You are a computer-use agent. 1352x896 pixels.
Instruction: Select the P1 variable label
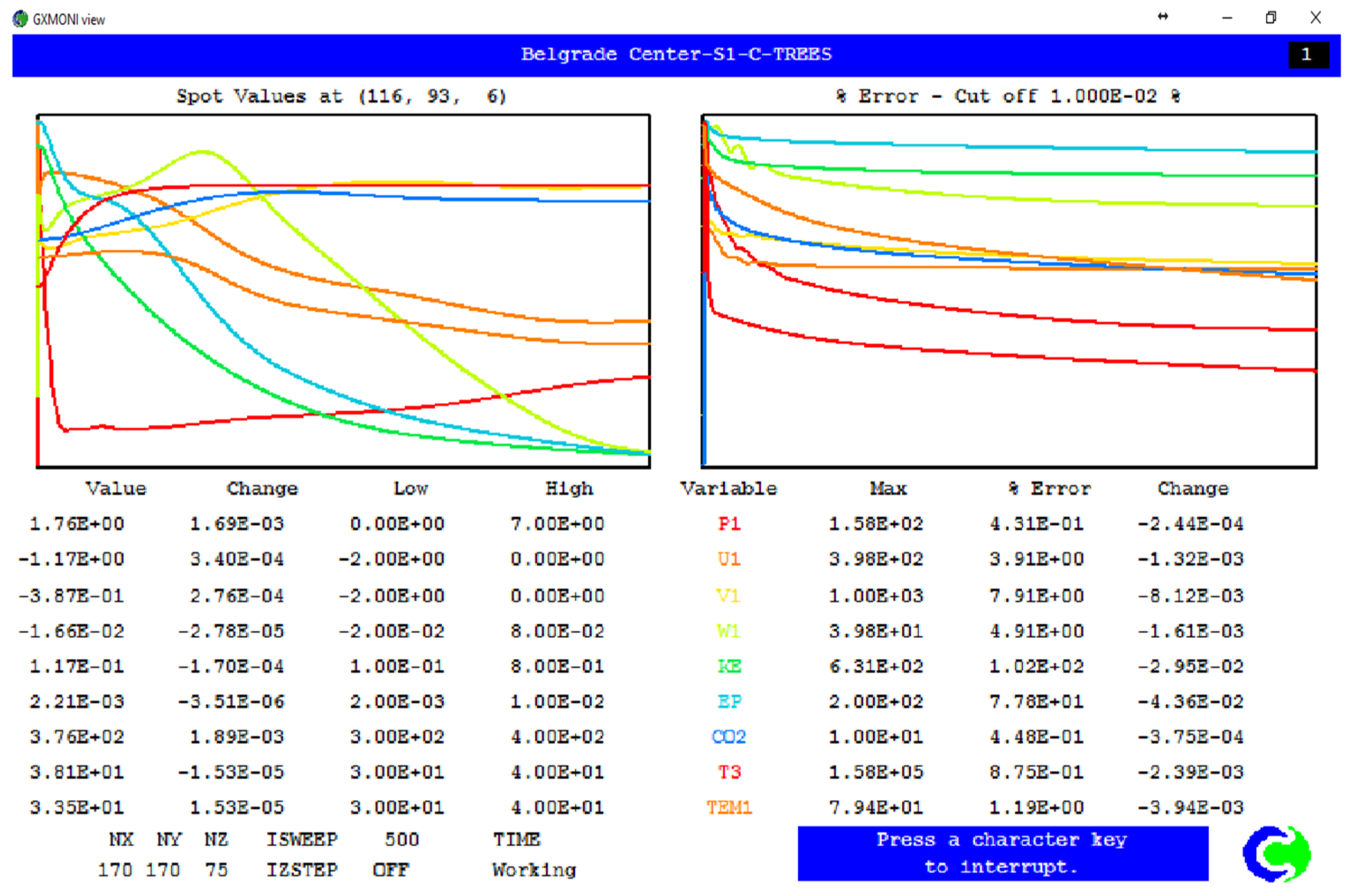coord(729,523)
